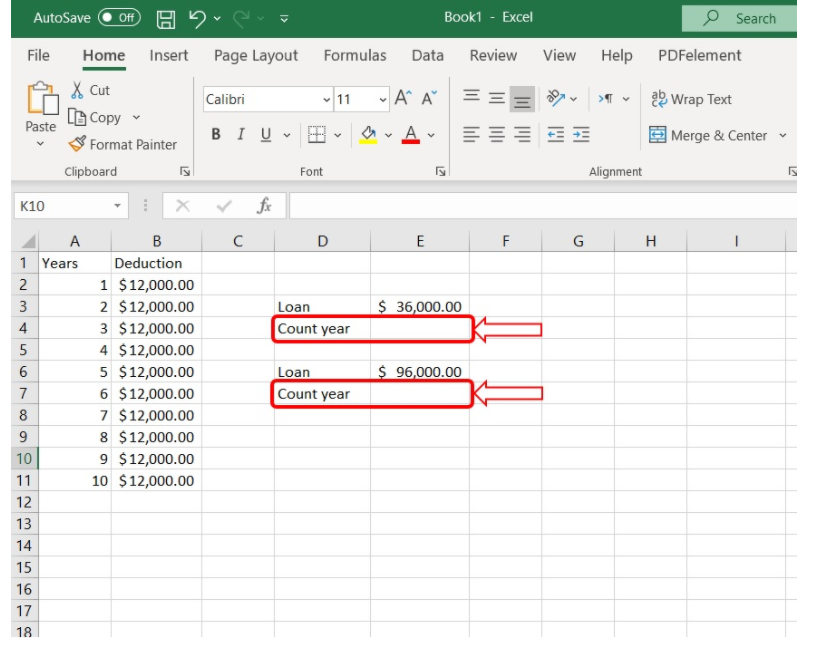Open the View tab

559,55
